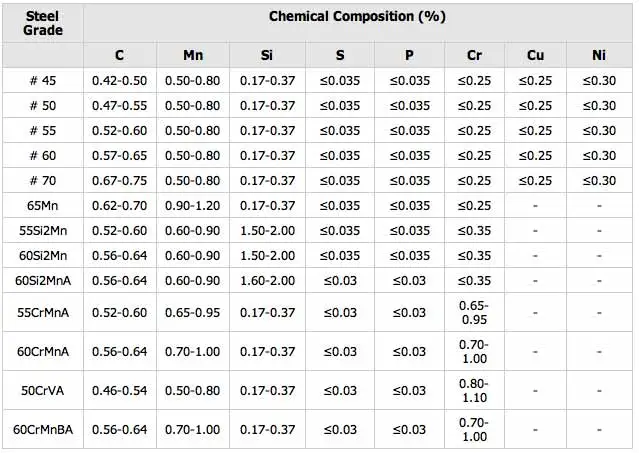
Task: Click the 1.60-2.00 silicon value cell
Action: pyautogui.click(x=267, y=281)
